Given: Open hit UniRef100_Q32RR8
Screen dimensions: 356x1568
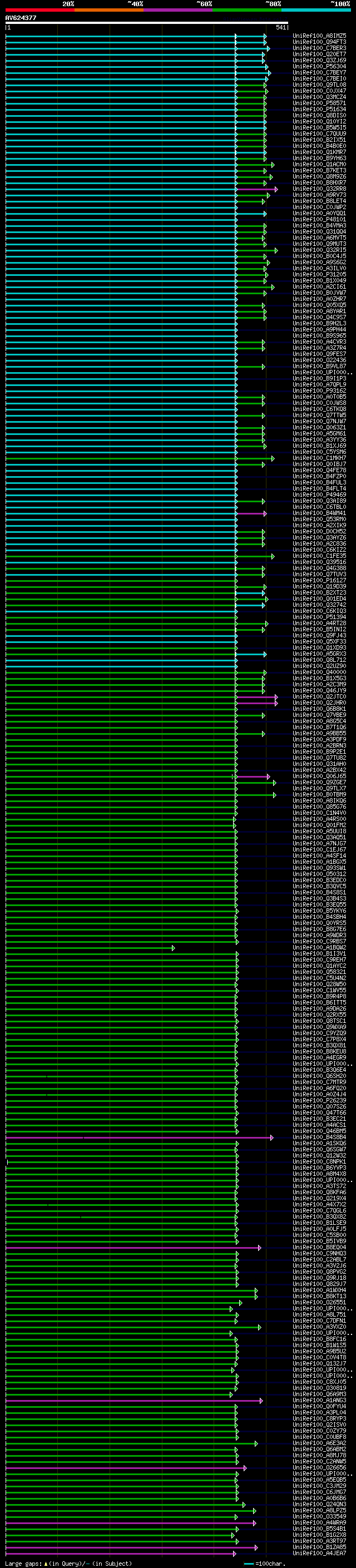Looking at the screenshot, I should [319, 189].
